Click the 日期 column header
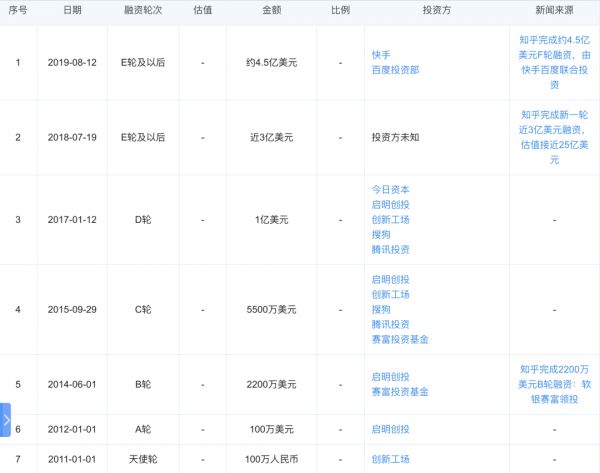 coord(73,9)
